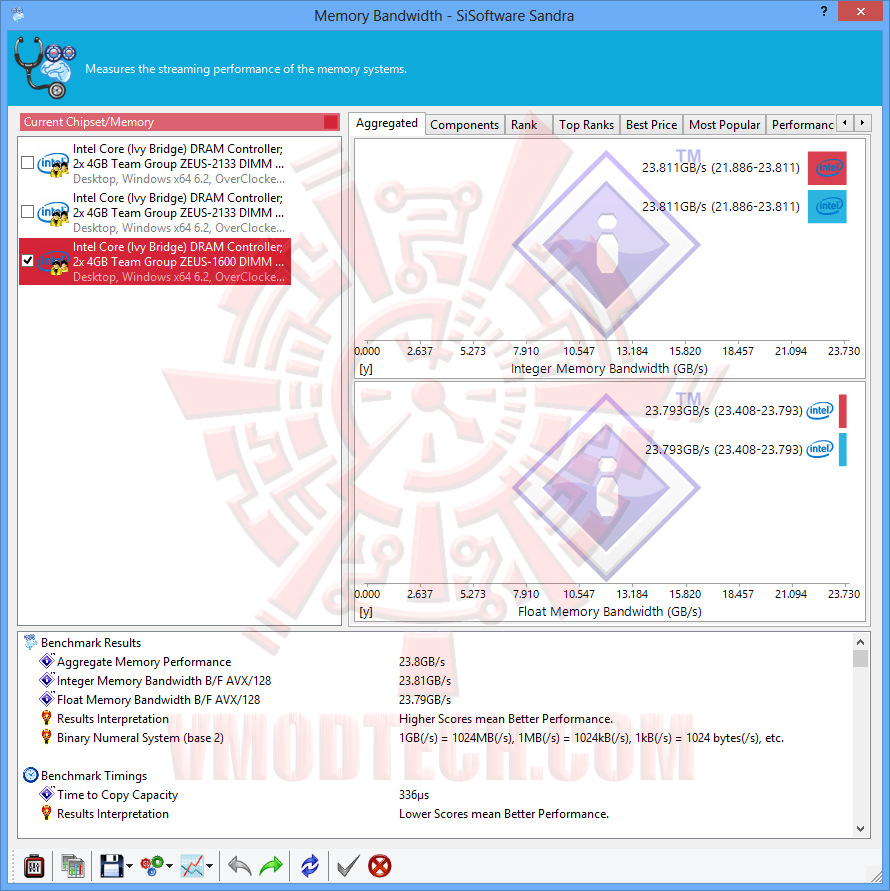This screenshot has width=890, height=891.
Task: Click the results list scroll down arrow
Action: point(860,828)
